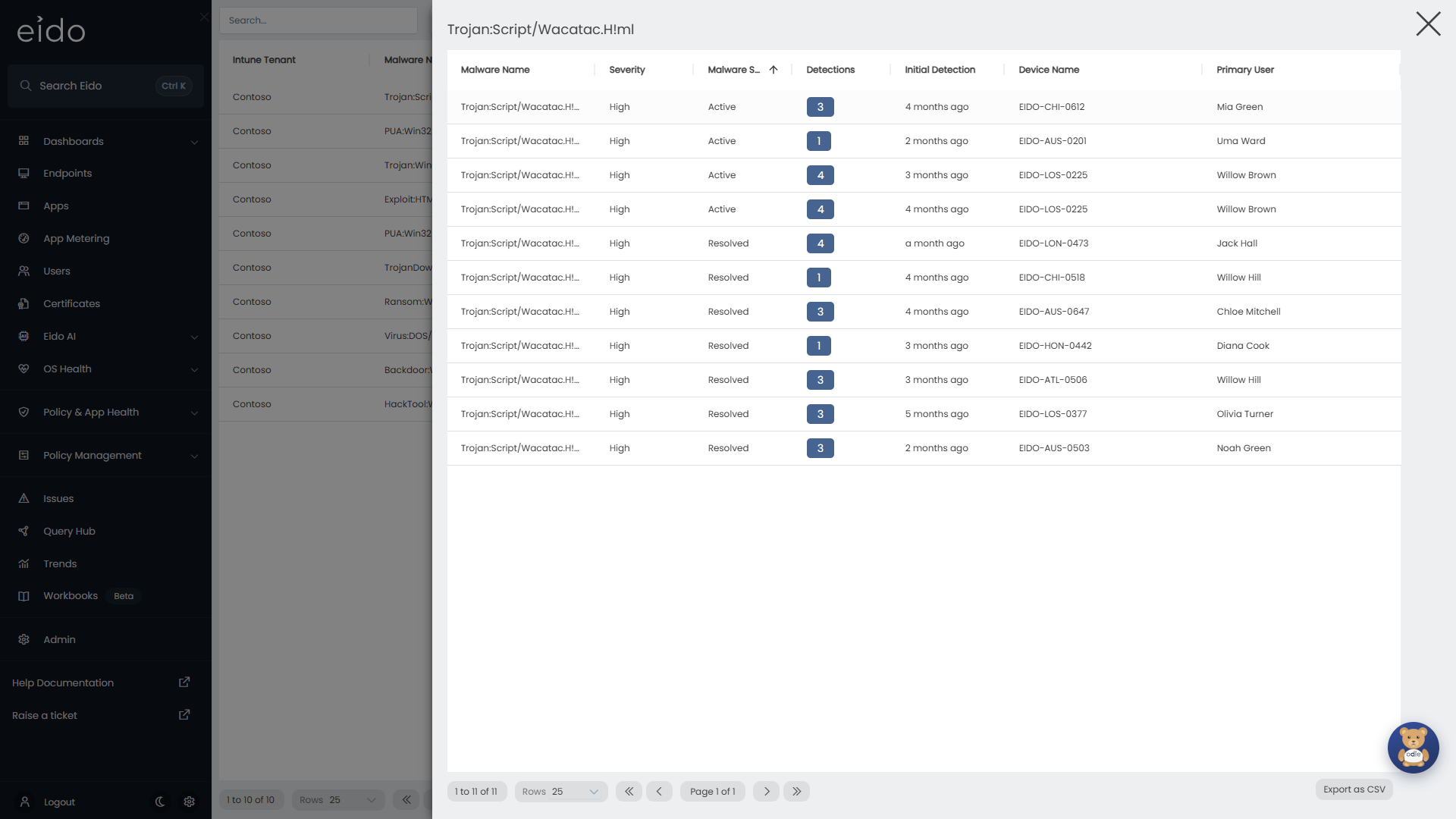
Task: Open Help Documentation external link
Action: point(184,682)
